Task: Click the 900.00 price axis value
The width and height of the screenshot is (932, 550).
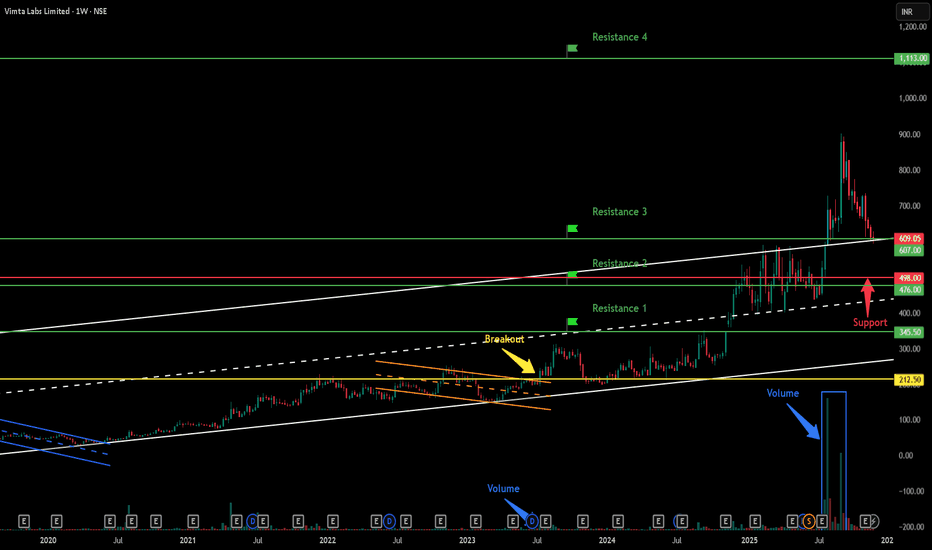Action: tap(909, 134)
